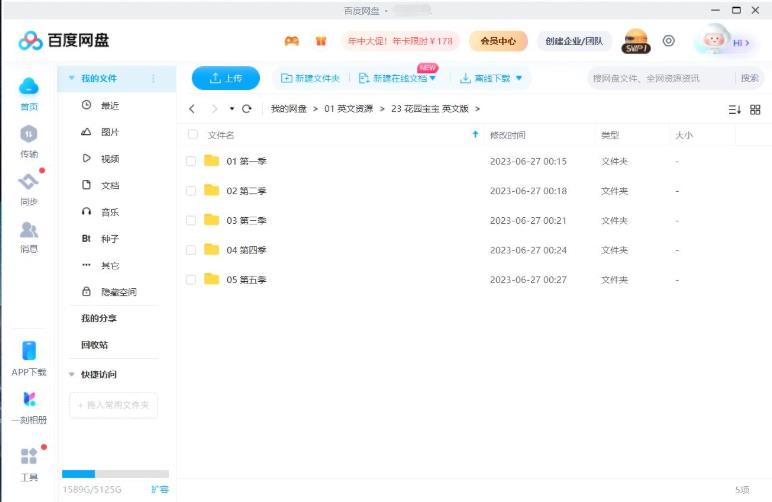The width and height of the screenshot is (772, 502).
Task: Open the 首页 home icon in sidebar
Action: point(29,87)
